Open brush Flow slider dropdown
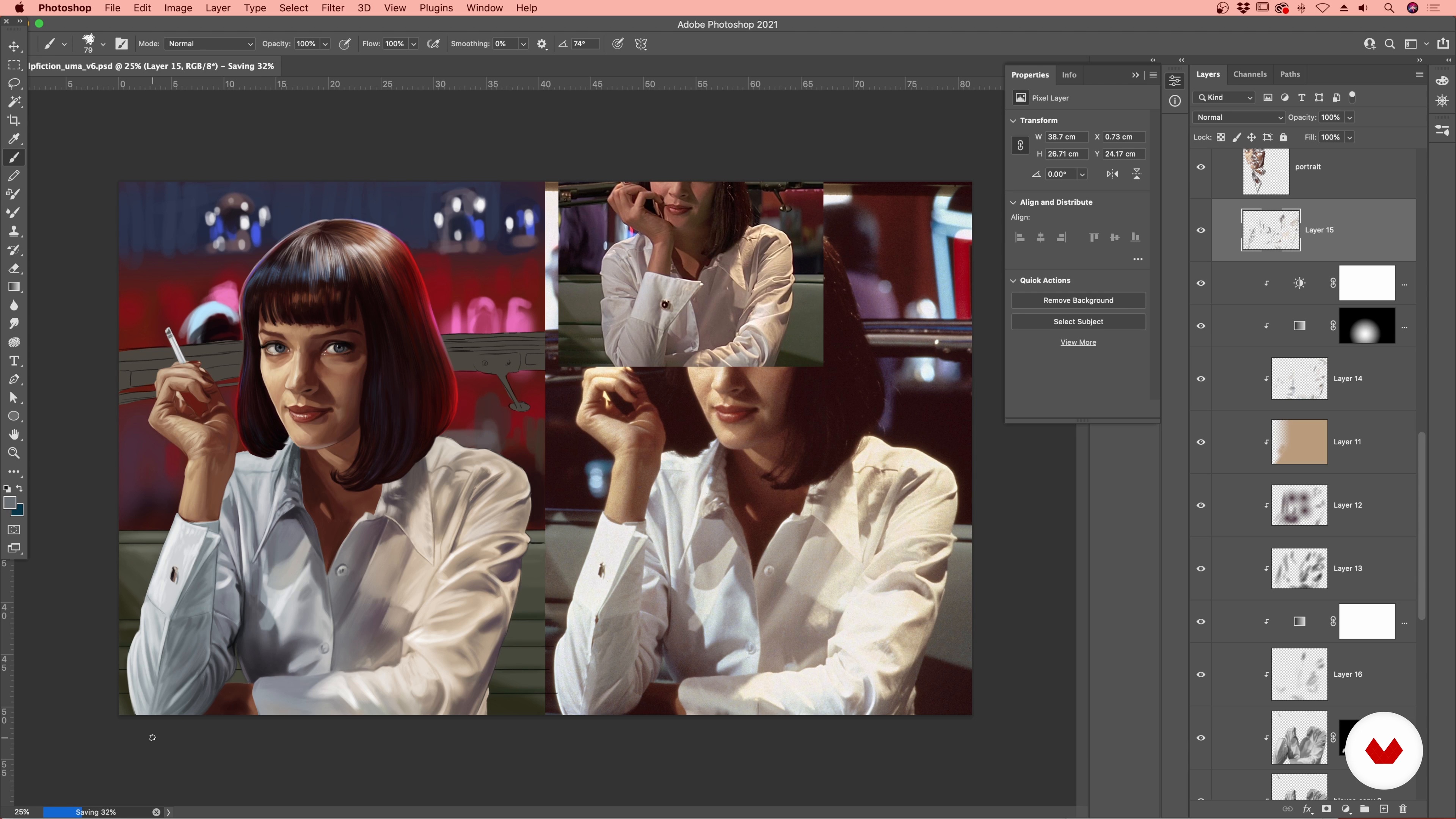The image size is (1456, 819). tap(414, 44)
